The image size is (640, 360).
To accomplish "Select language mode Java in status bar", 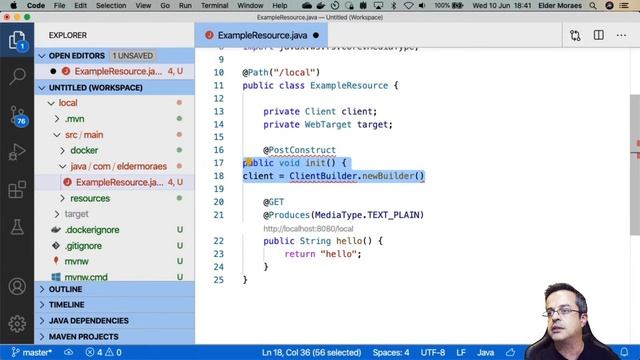I will [x=485, y=352].
